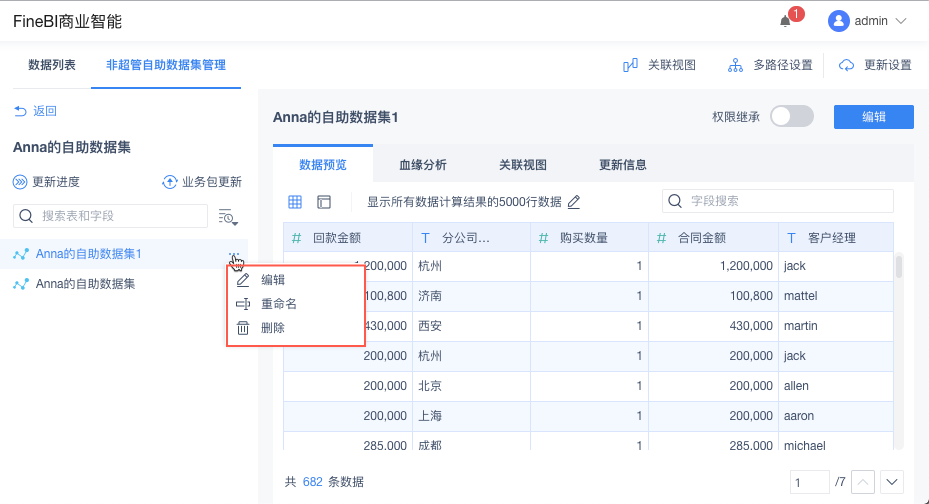
Task: Switch to the 血缘分析 tab
Action: click(422, 165)
